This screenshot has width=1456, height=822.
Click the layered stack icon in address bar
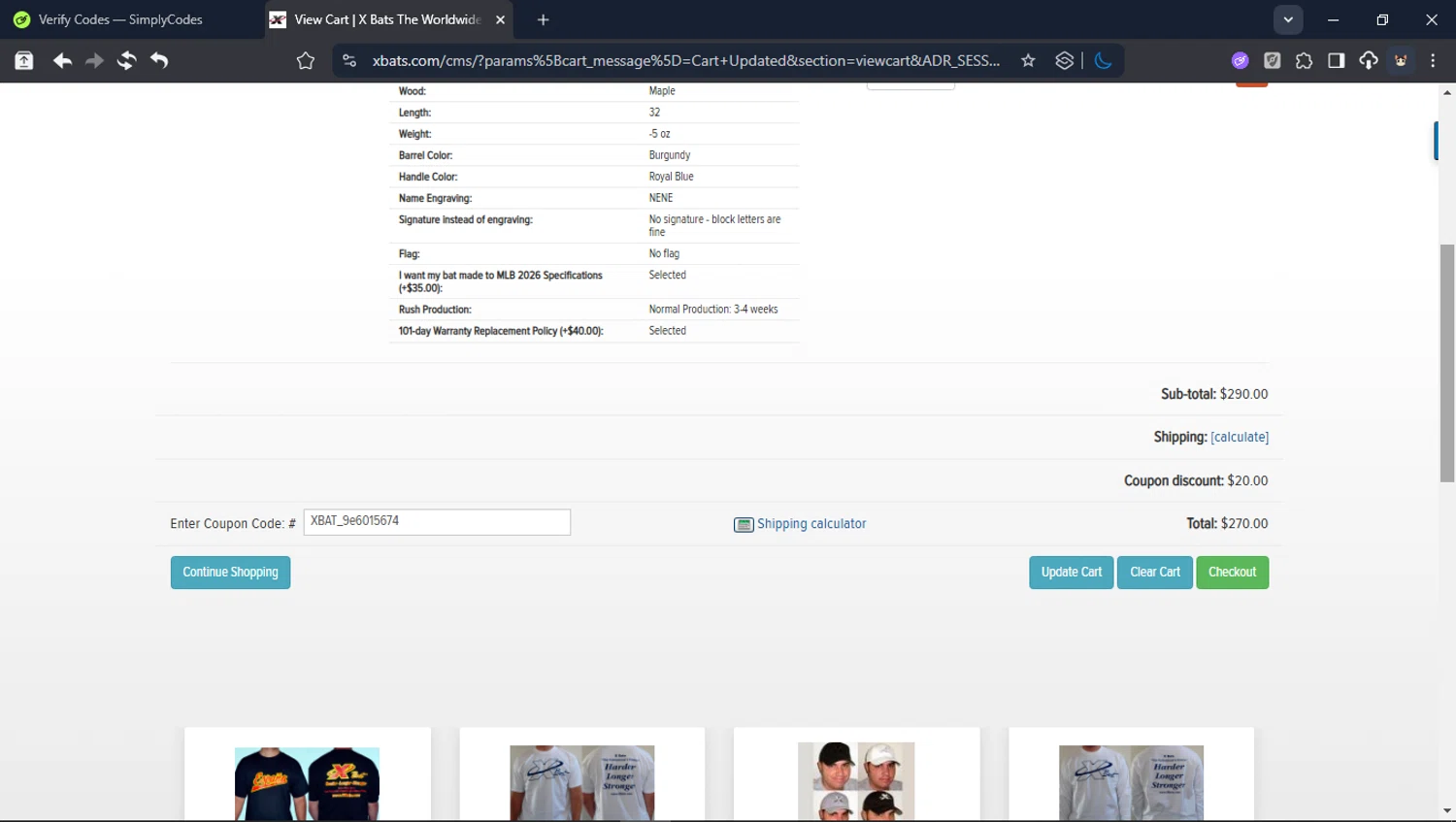pyautogui.click(x=1065, y=61)
